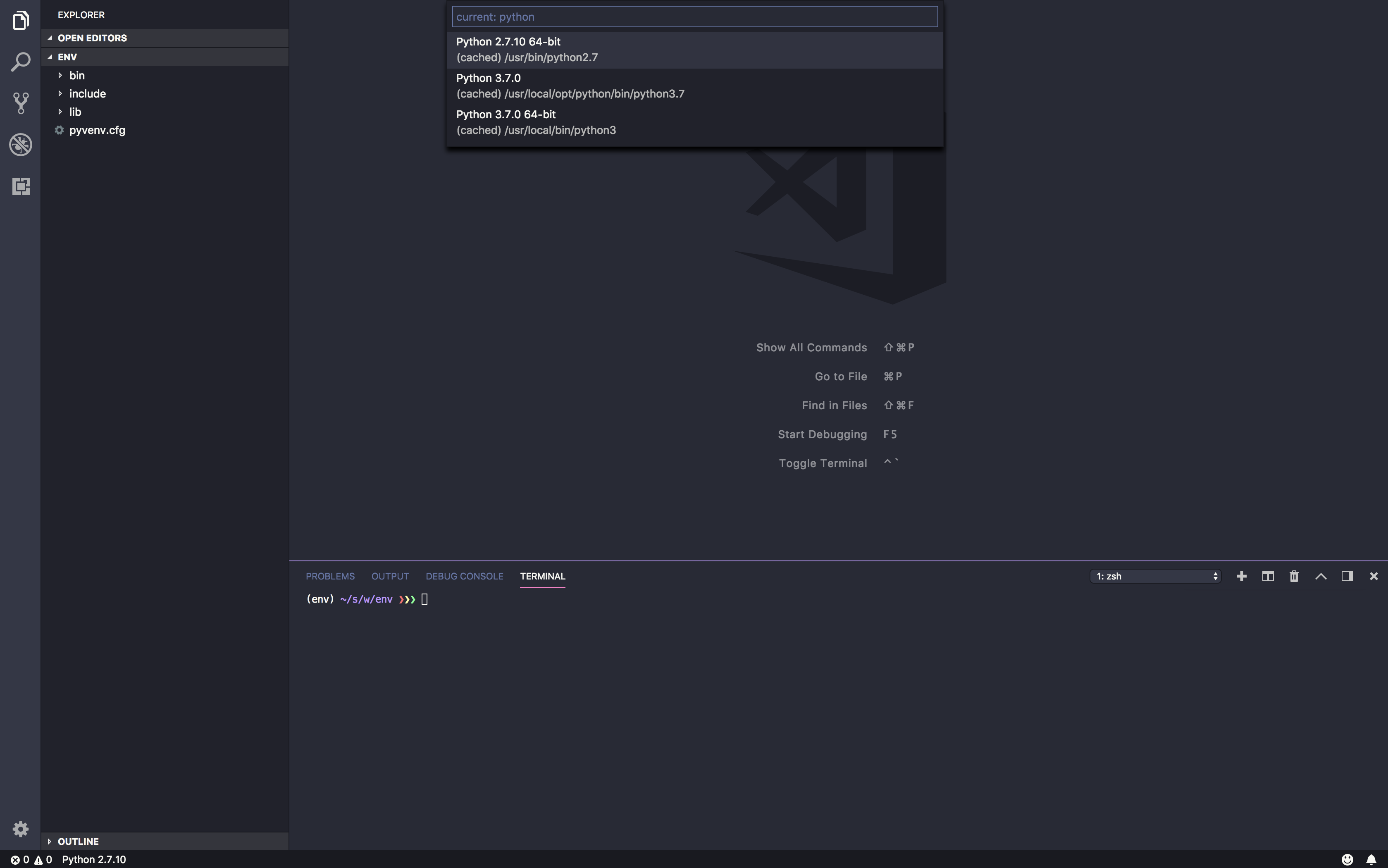
Task: Click the interpreter search input field
Action: pos(694,17)
